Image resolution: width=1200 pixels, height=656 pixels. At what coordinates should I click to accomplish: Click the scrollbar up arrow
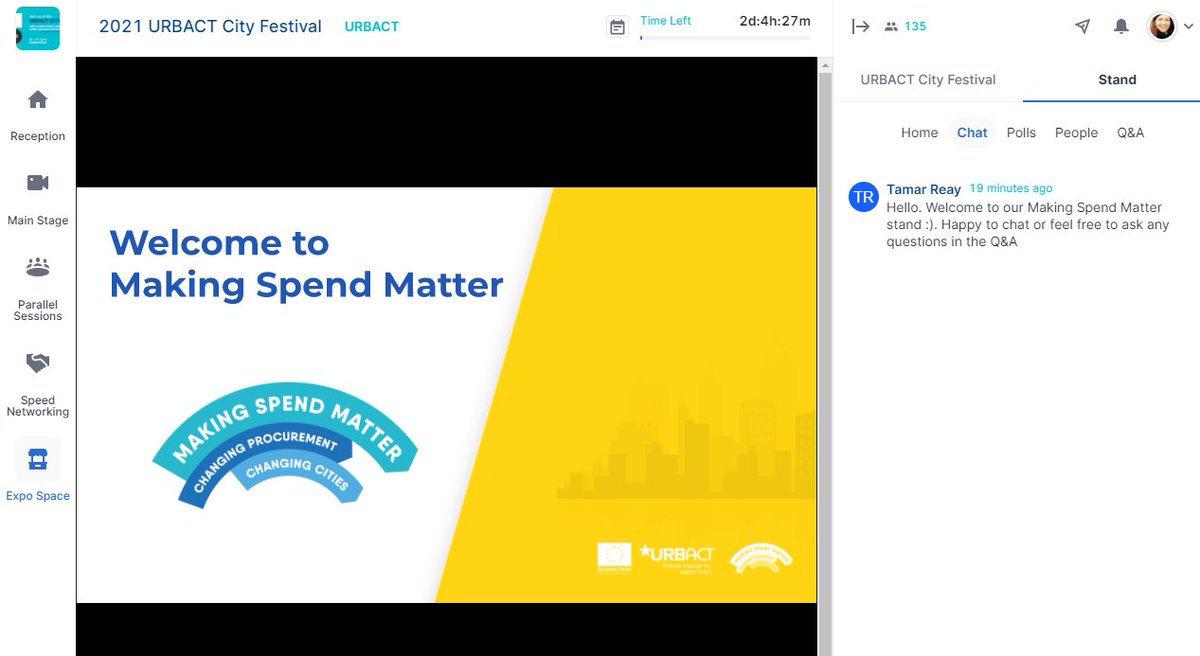(x=825, y=66)
